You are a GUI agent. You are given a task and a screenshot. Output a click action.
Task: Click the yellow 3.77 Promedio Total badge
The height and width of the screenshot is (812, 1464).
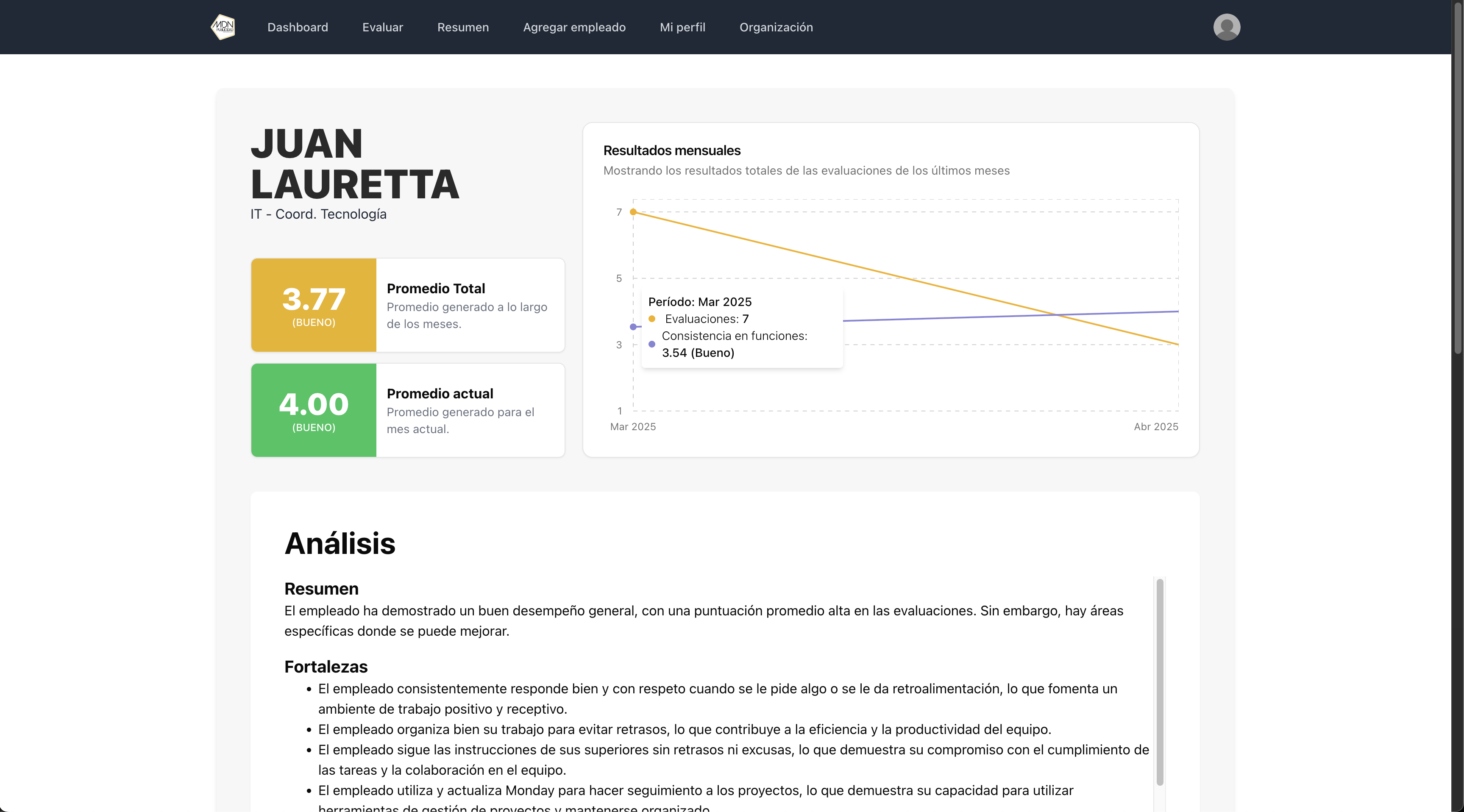[x=314, y=305]
